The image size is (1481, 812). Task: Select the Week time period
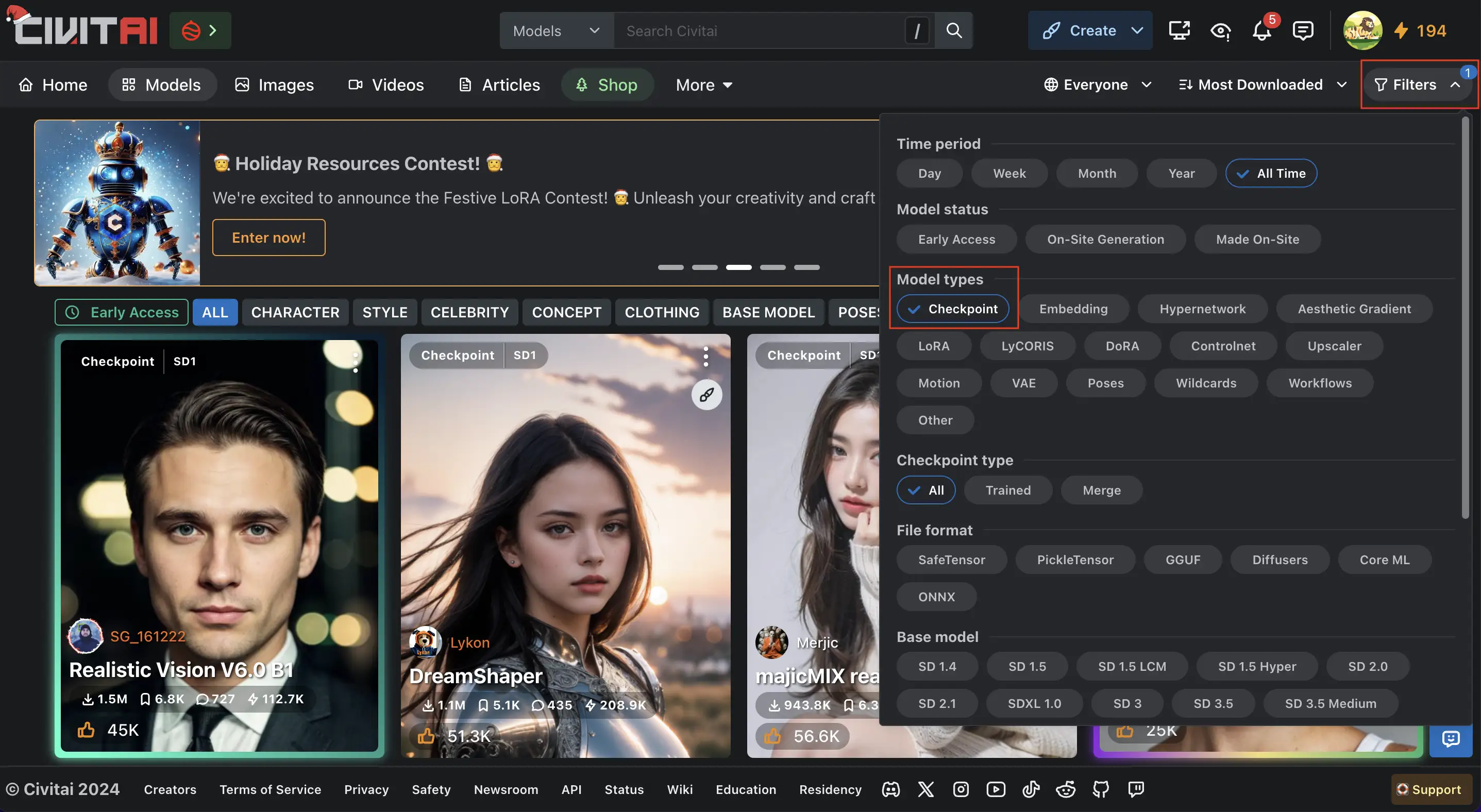[x=1009, y=173]
